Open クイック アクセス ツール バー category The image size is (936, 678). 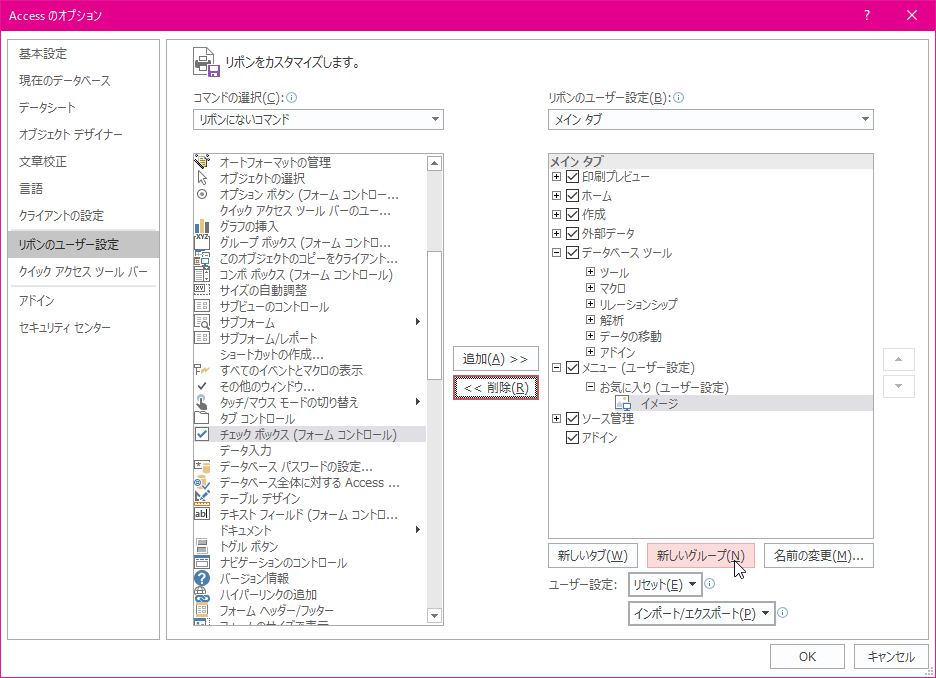coord(83,272)
